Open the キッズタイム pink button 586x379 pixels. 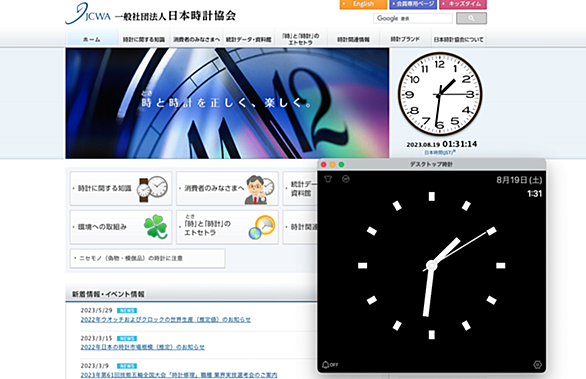463,4
